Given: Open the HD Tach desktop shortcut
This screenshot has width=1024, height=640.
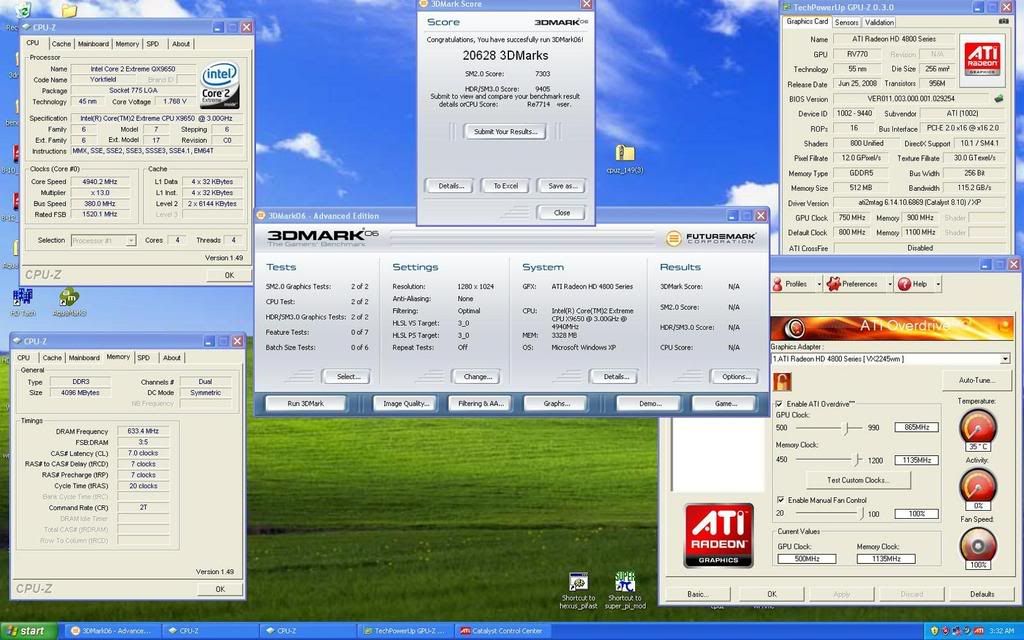Looking at the screenshot, I should point(23,302).
